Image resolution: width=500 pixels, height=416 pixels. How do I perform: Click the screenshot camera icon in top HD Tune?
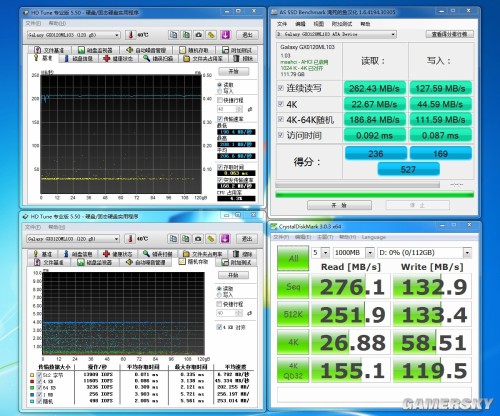[x=199, y=35]
